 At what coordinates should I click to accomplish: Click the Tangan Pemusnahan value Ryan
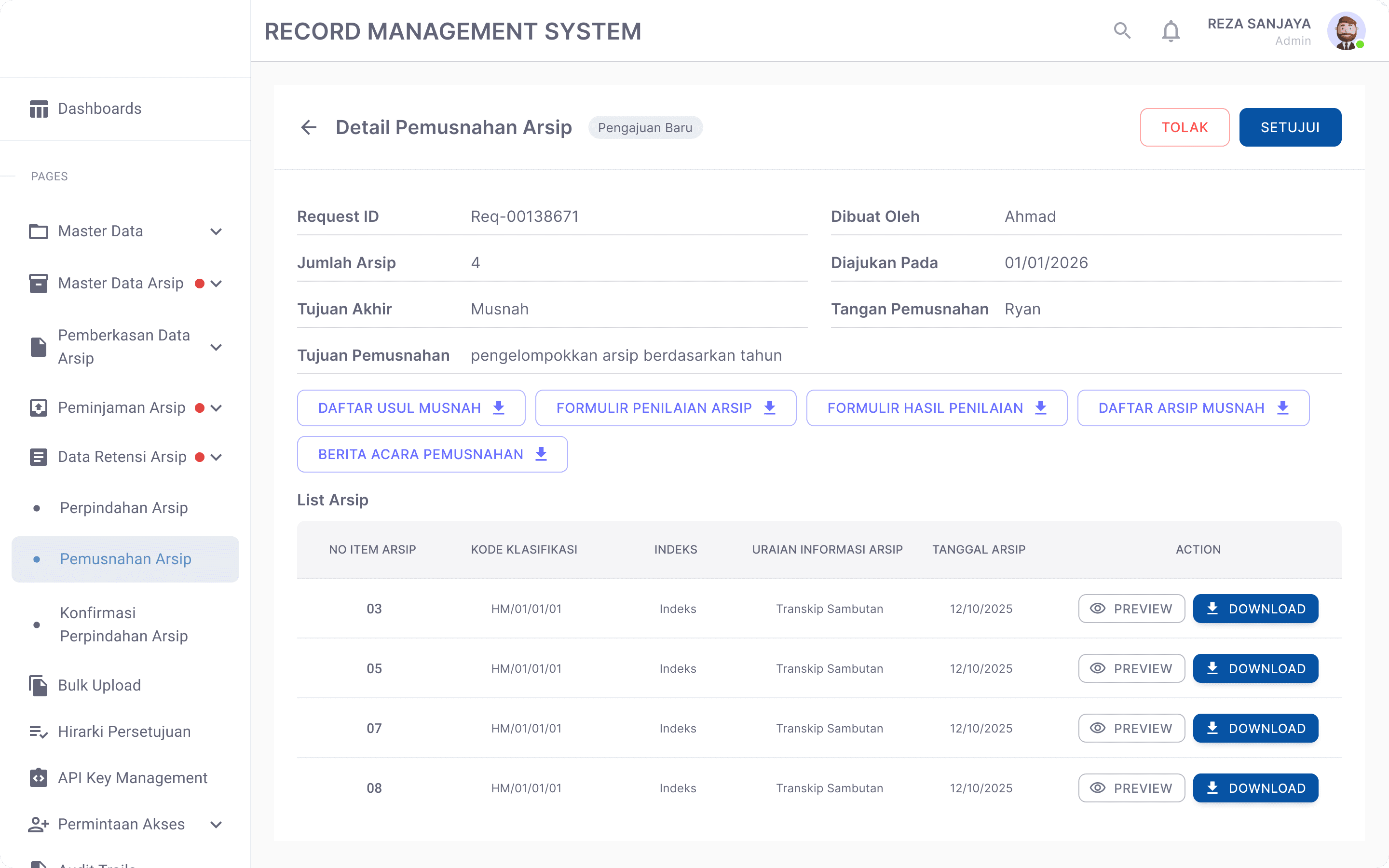(1022, 310)
